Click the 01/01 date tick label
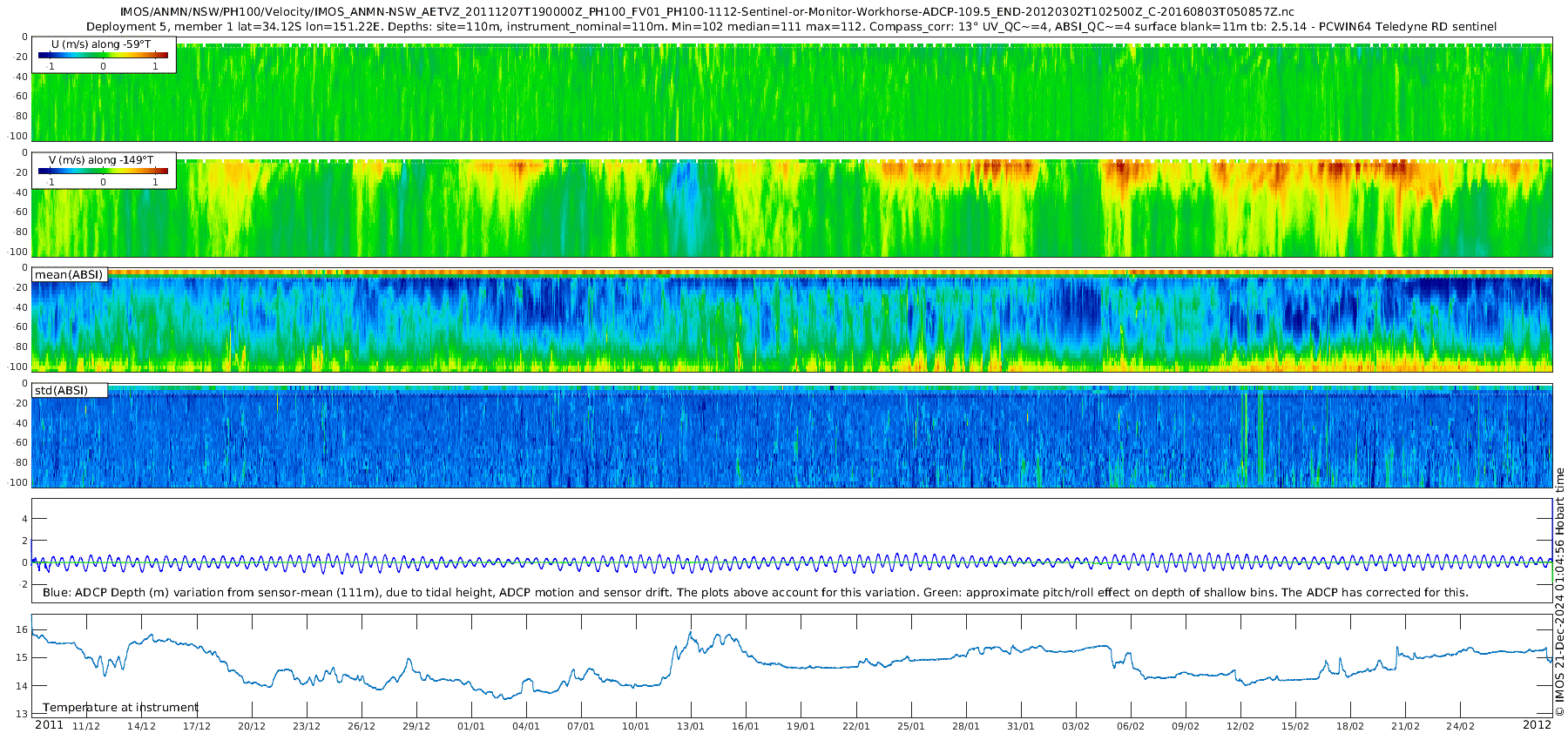 point(471,727)
